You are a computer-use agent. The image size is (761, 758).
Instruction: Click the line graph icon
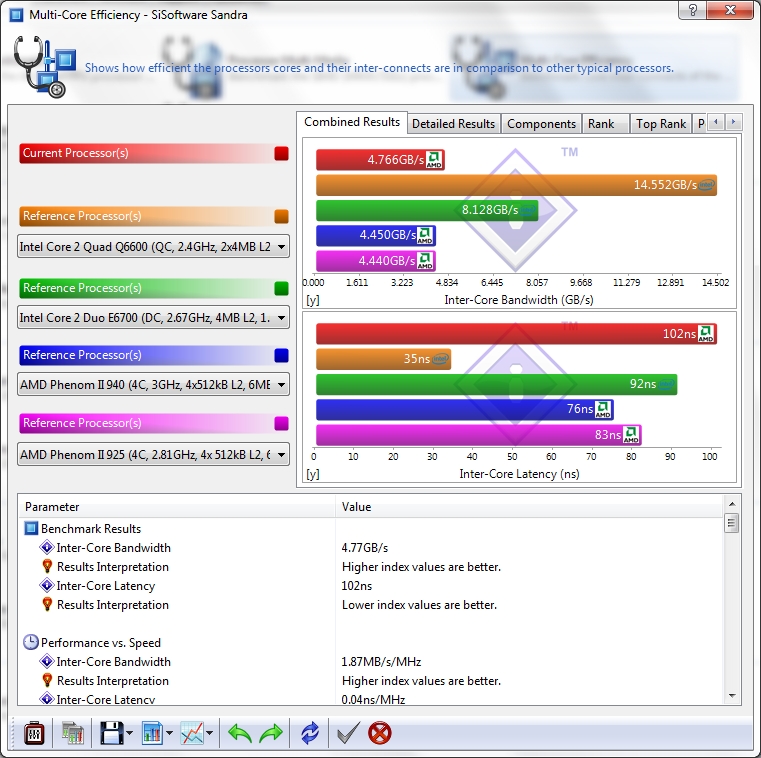(192, 733)
